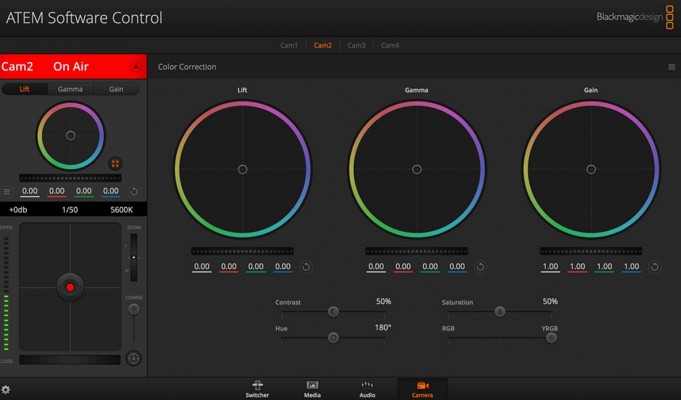Viewport: 681px width, 400px height.
Task: Click the Zoom rocker control
Action: [134, 258]
